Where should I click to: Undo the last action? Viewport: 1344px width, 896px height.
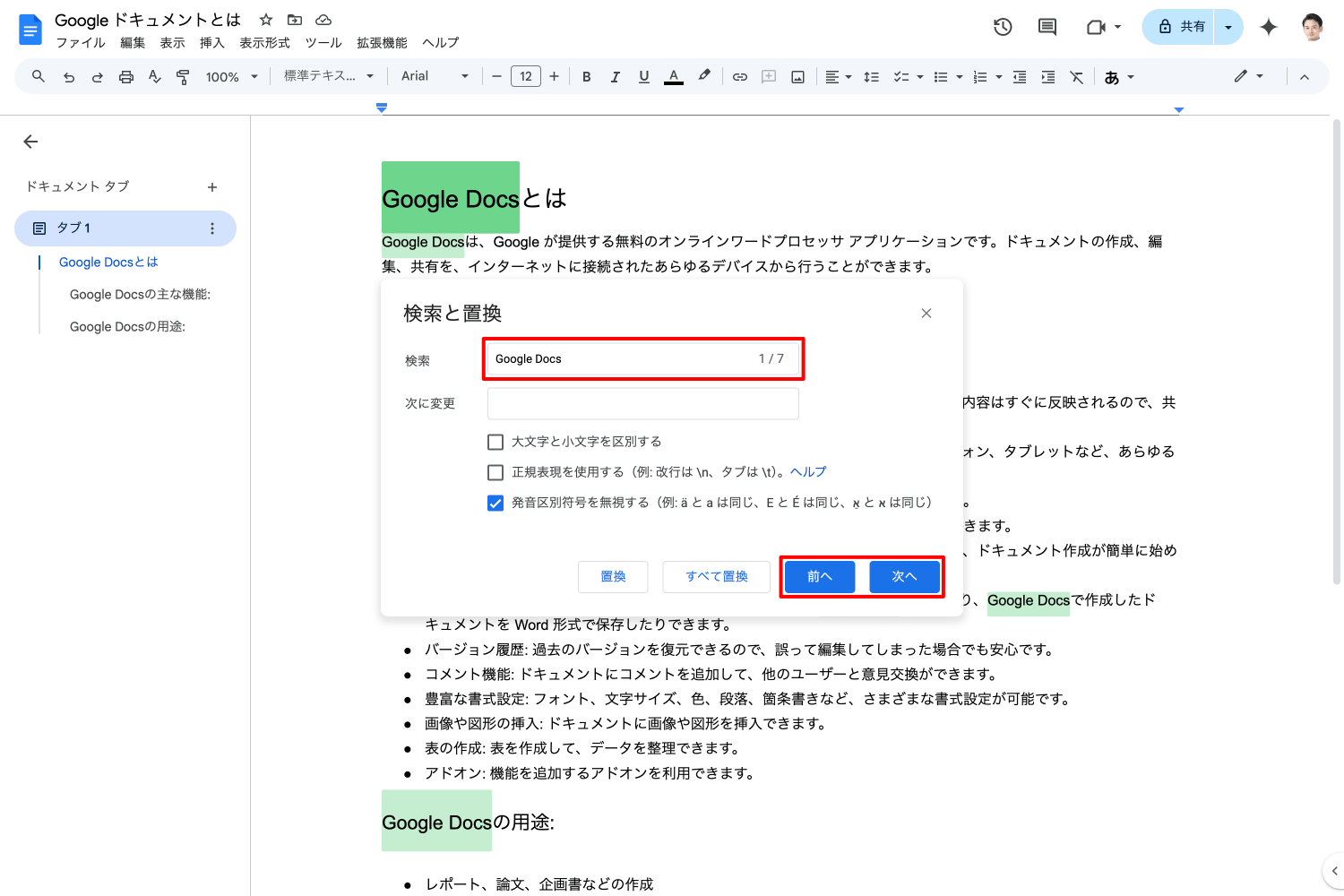pos(69,77)
